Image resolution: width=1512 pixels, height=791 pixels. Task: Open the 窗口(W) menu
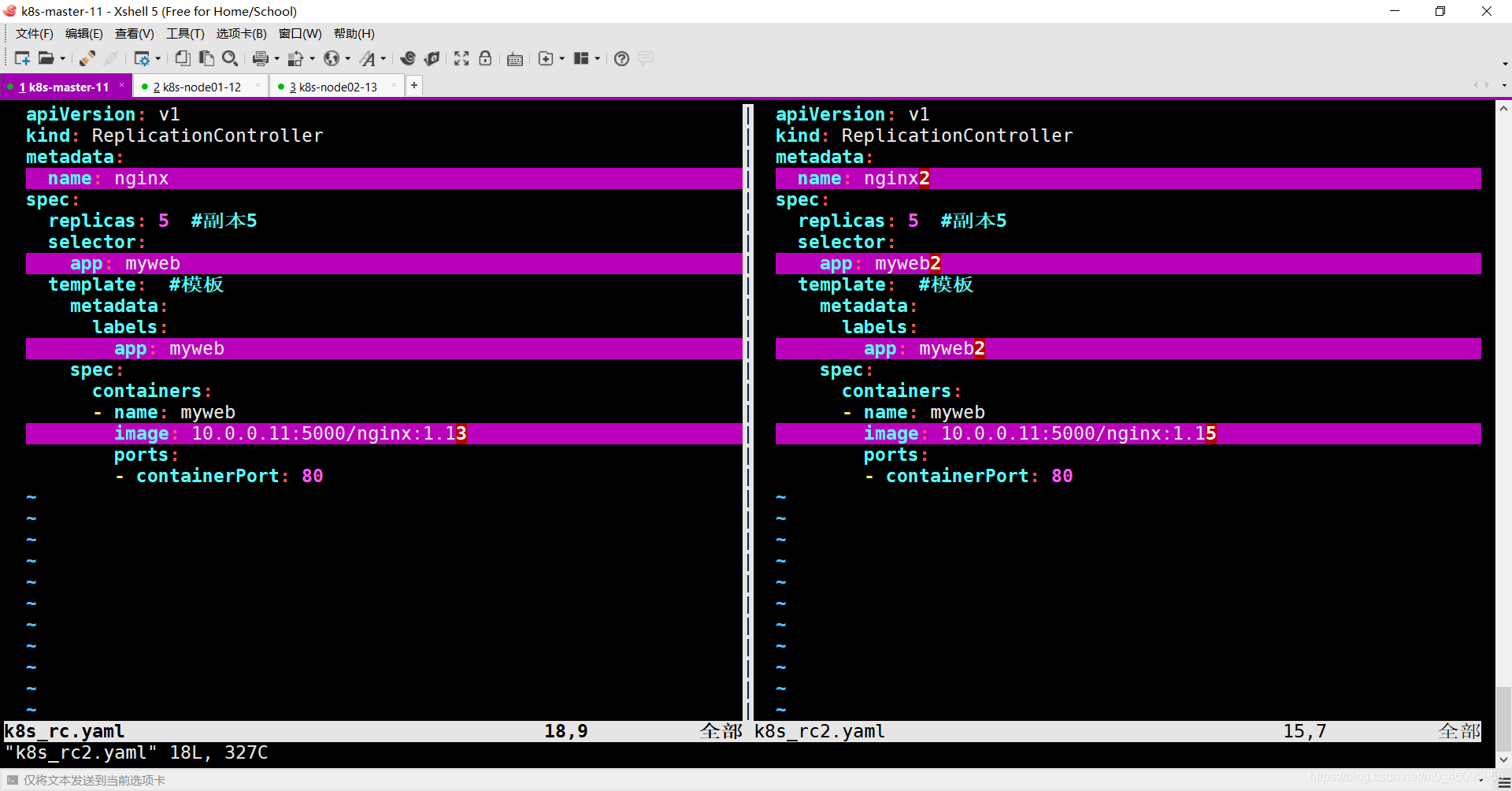pyautogui.click(x=300, y=34)
